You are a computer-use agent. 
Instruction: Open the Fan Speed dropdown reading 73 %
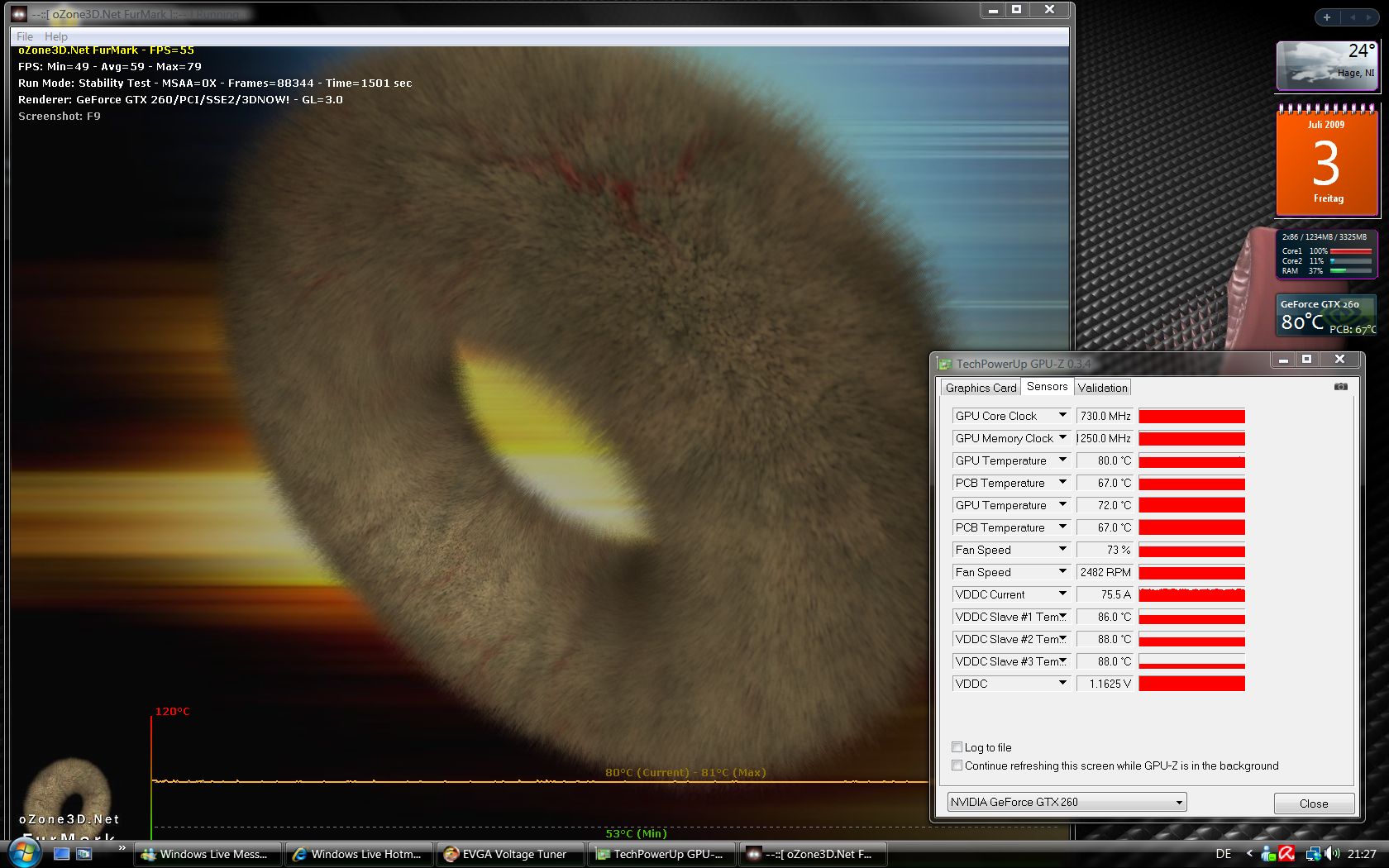tap(1062, 550)
